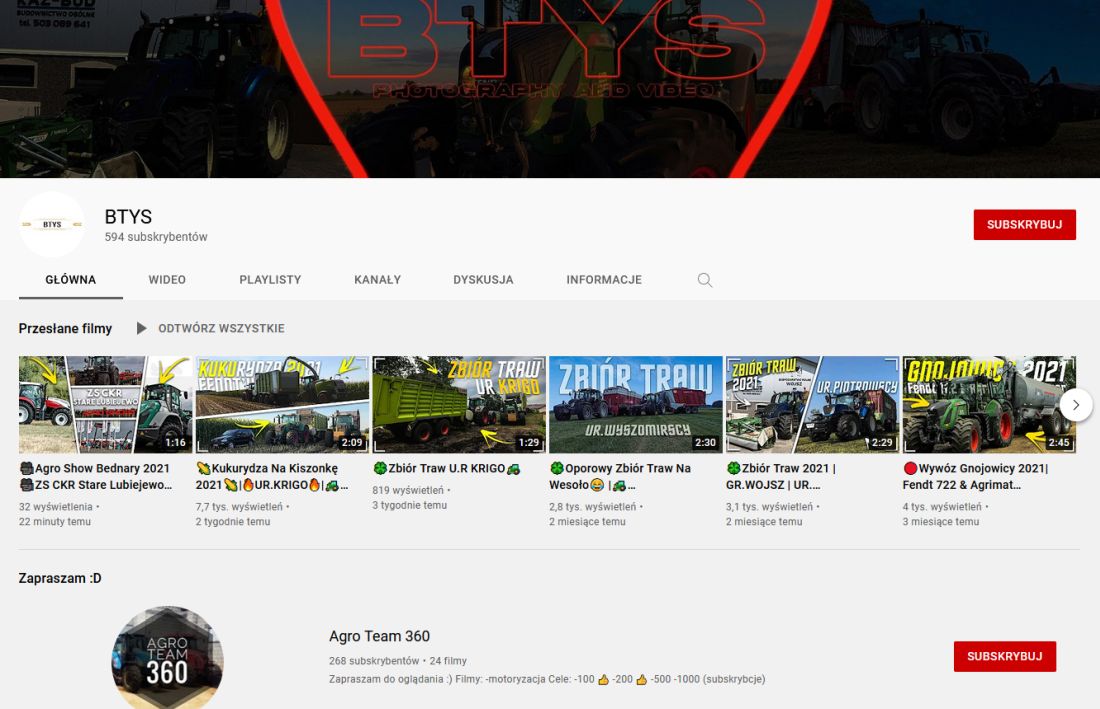The width and height of the screenshot is (1100, 709).
Task: Click the BTYS channel avatar
Action: (52, 224)
